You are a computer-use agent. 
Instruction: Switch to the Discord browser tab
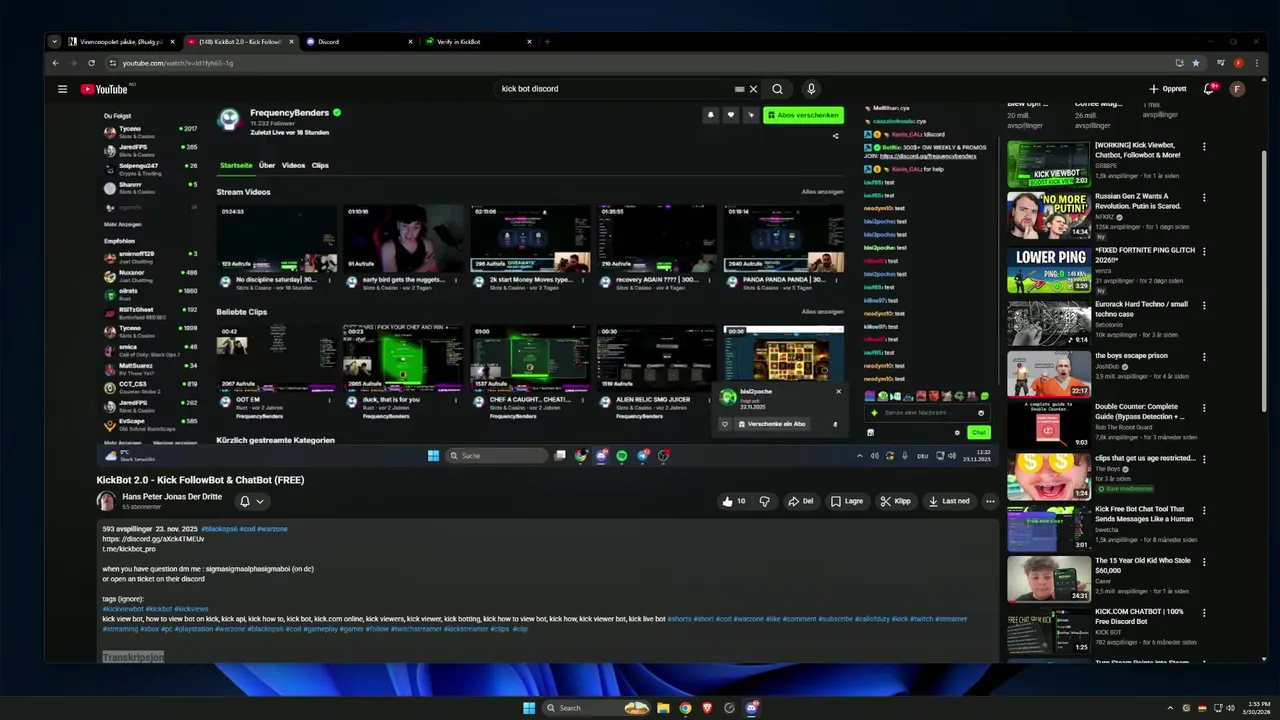[x=359, y=42]
